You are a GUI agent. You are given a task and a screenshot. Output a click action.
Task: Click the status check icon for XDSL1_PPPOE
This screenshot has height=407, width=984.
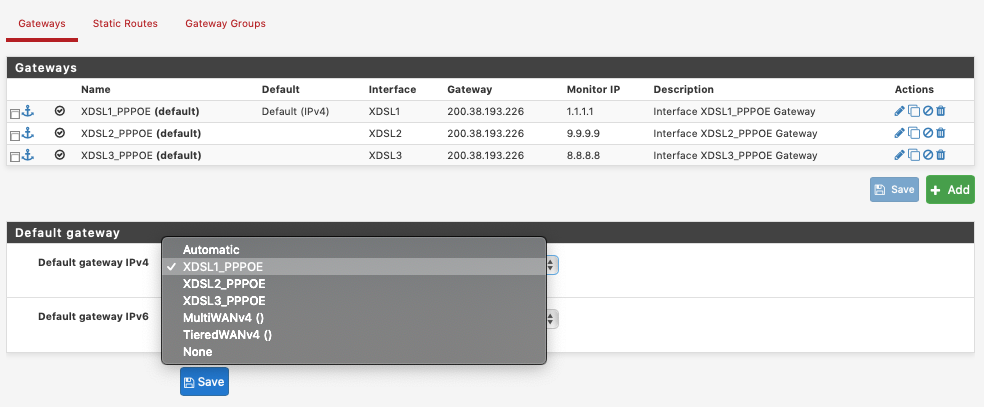click(x=60, y=111)
